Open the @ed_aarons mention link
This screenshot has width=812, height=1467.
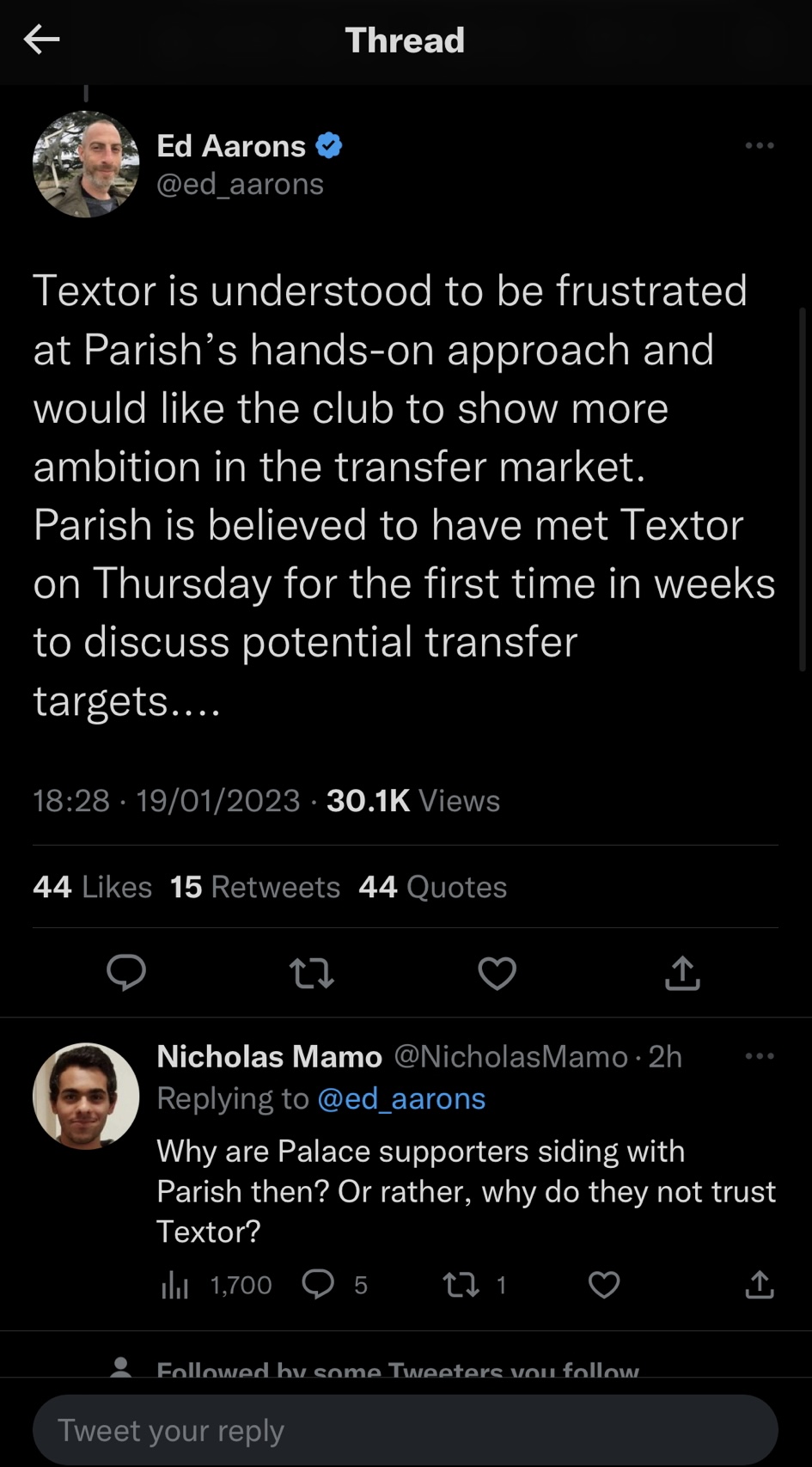coord(401,1098)
